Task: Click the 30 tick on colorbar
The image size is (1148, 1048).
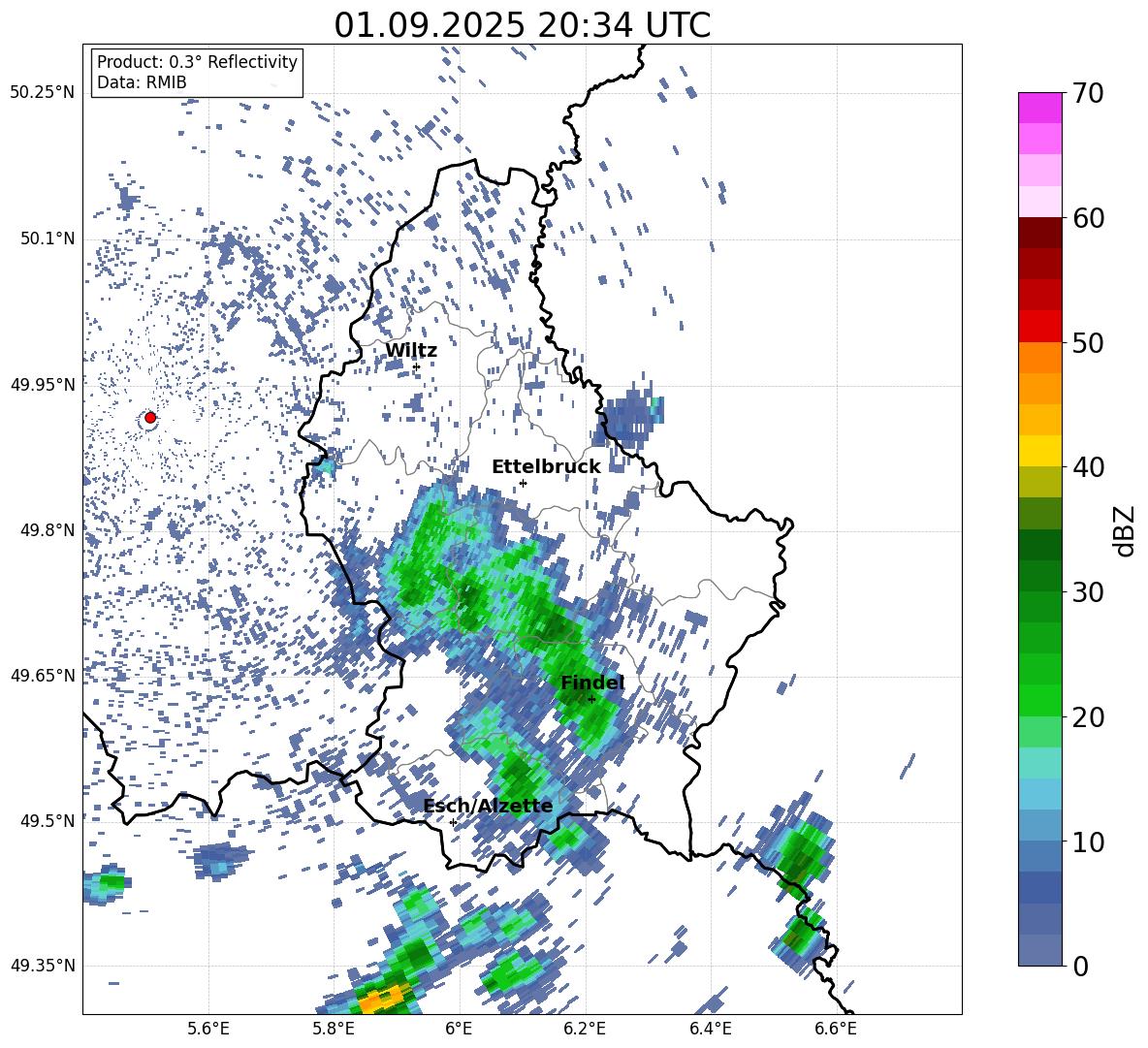Action: point(1088,592)
